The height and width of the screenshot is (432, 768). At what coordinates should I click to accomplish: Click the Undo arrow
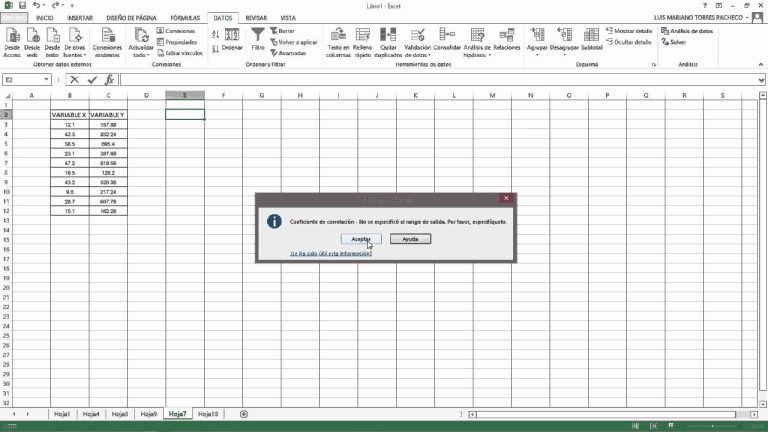pos(36,5)
